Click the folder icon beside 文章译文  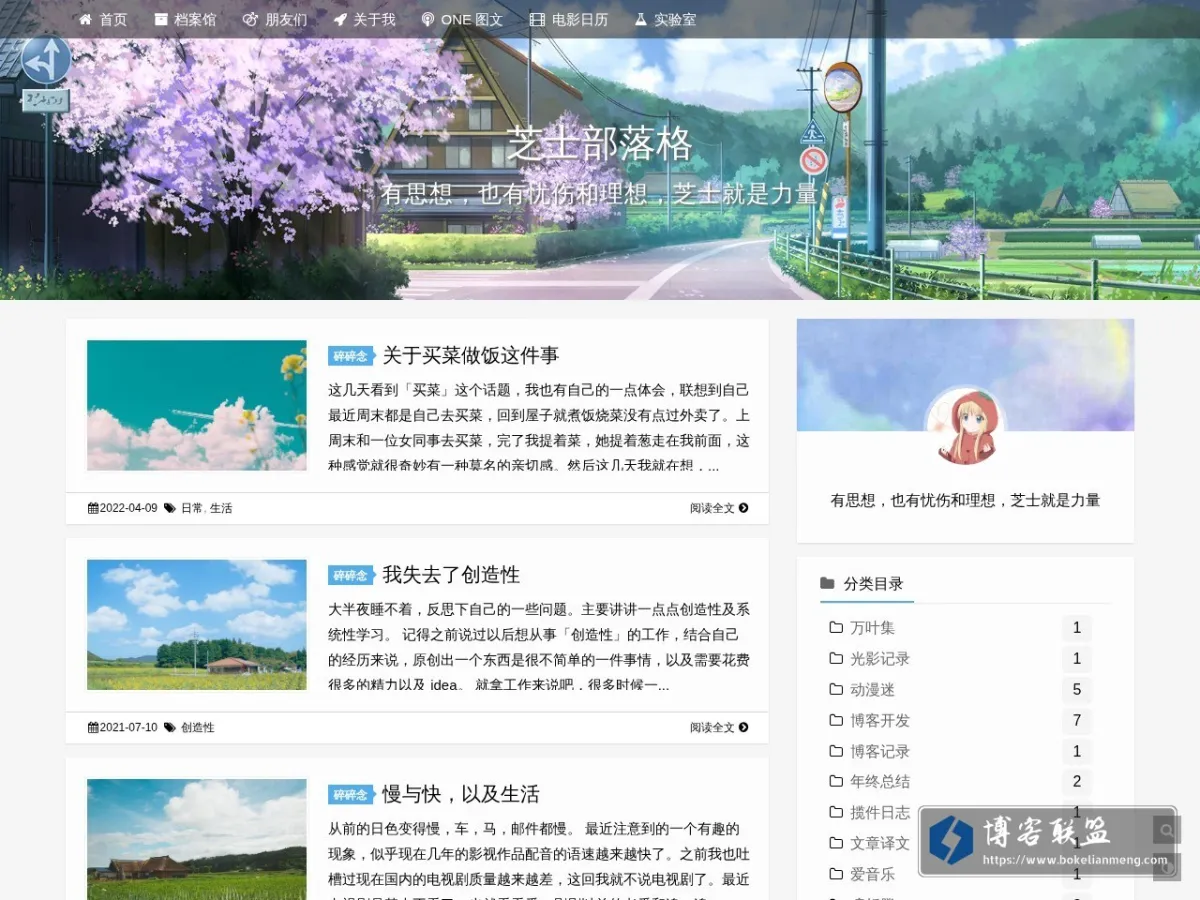[836, 843]
